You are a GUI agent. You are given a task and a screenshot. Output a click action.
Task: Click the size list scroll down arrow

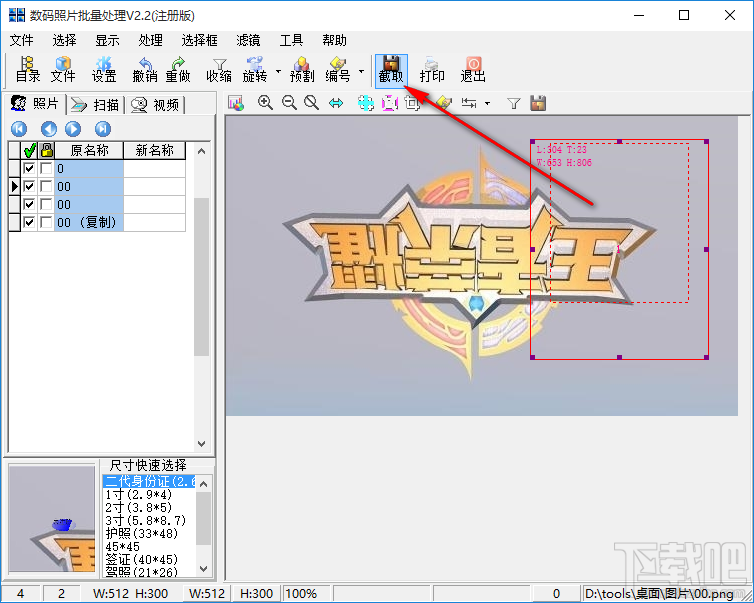pyautogui.click(x=203, y=569)
